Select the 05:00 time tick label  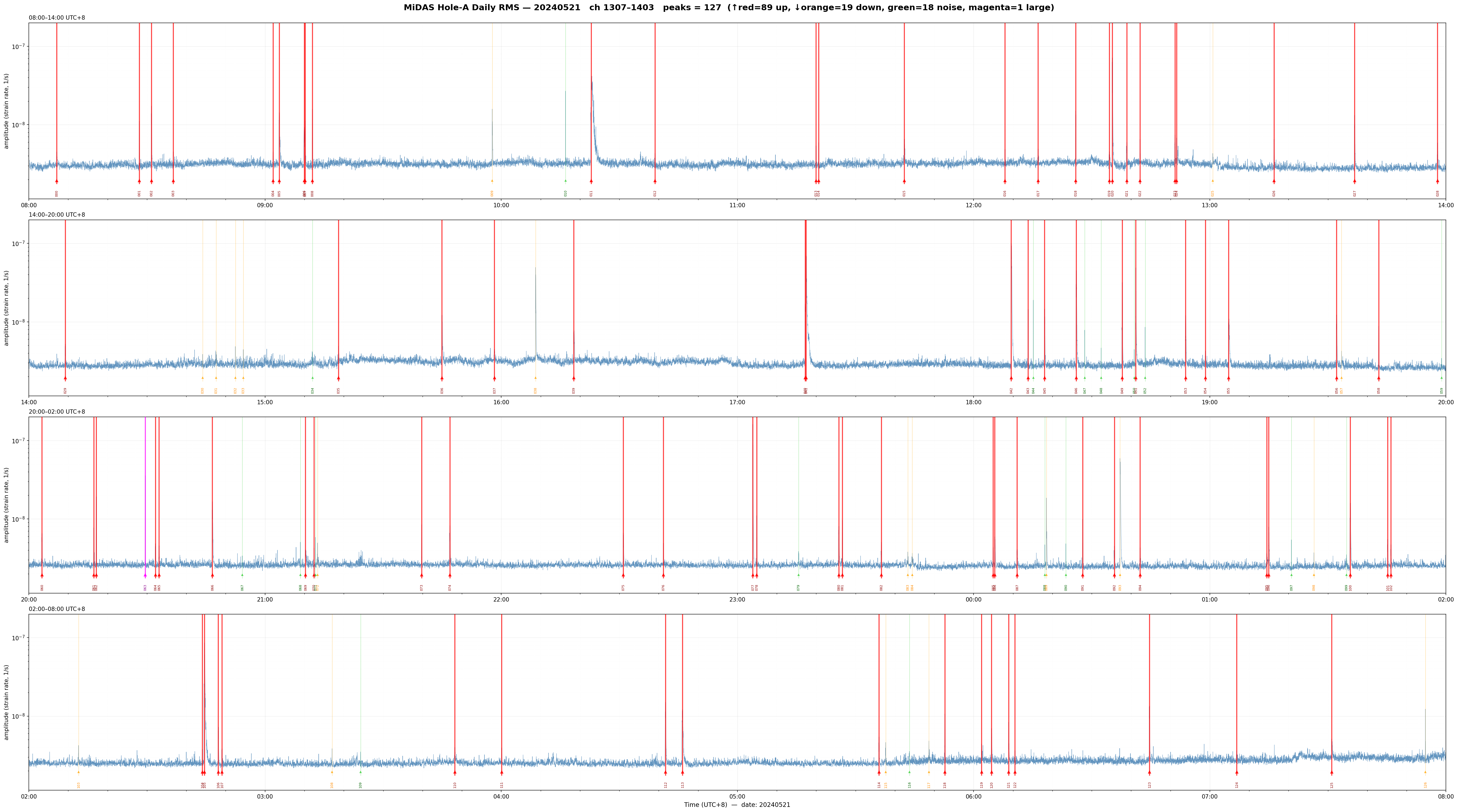click(x=737, y=797)
